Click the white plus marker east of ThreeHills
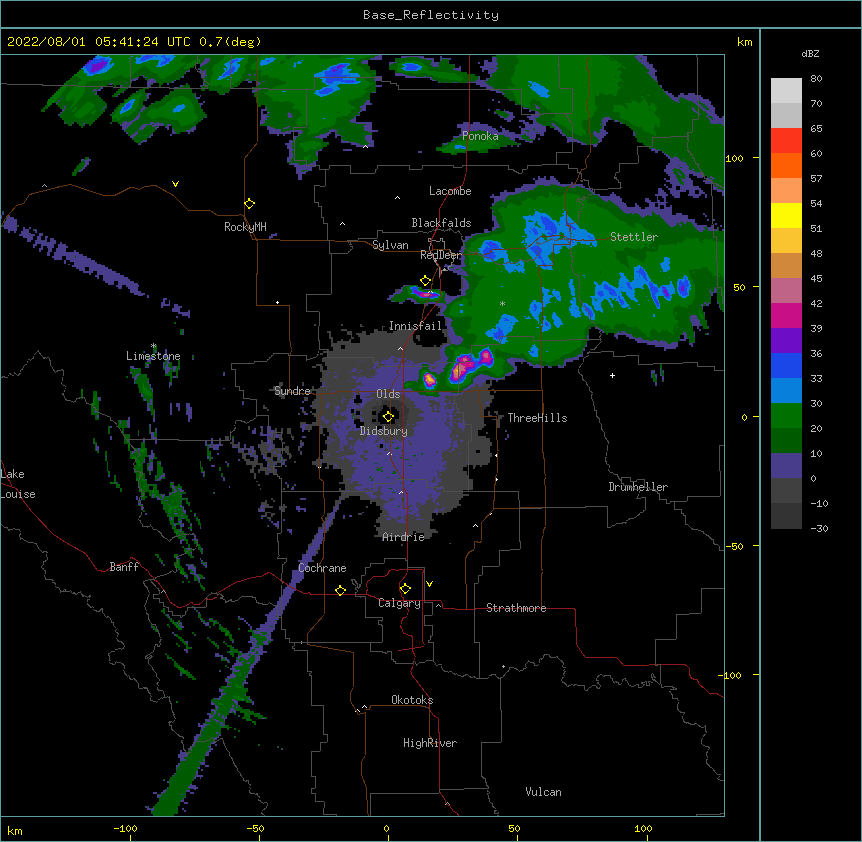This screenshot has width=862, height=842. [612, 375]
